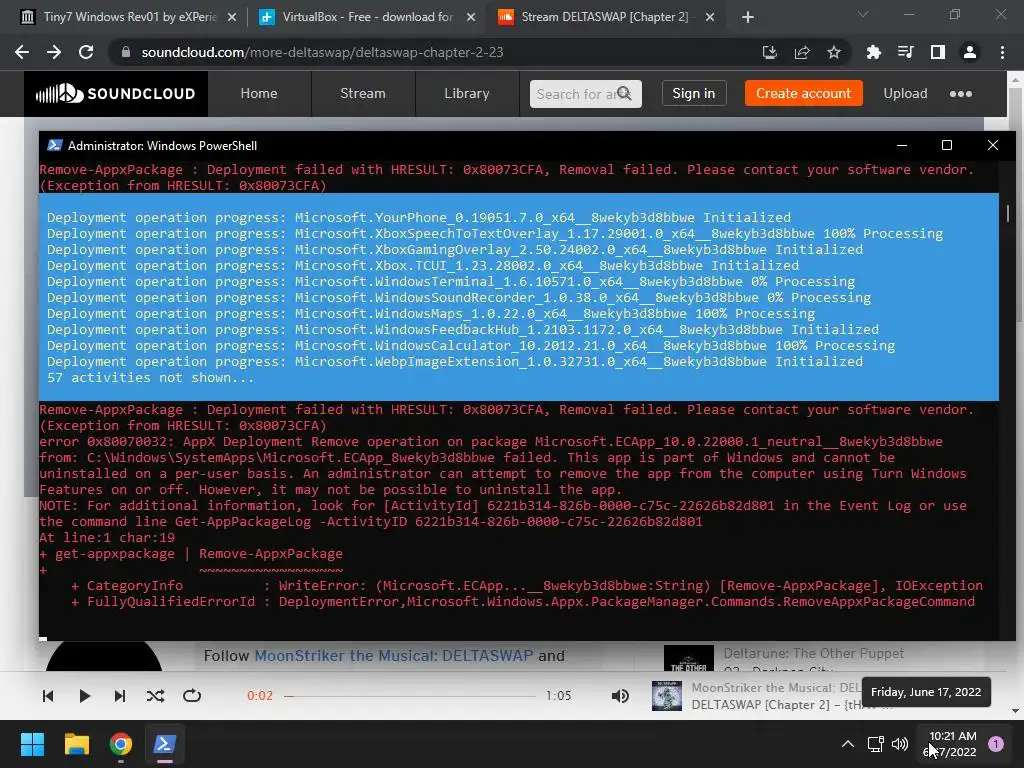Click the search magnifier icon
The height and width of the screenshot is (768, 1024).
(x=624, y=93)
